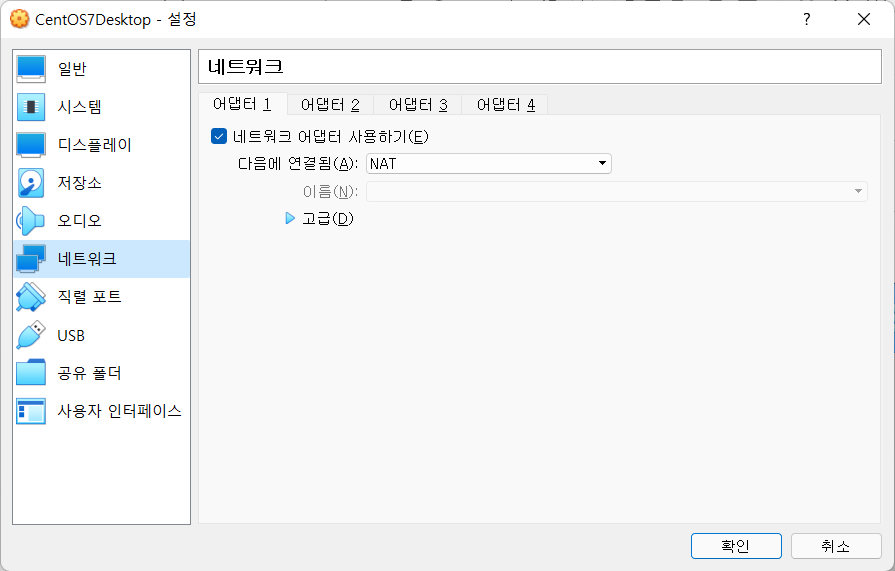The image size is (895, 571).
Task: Expand the 고급(D) advanced section
Action: point(290,218)
